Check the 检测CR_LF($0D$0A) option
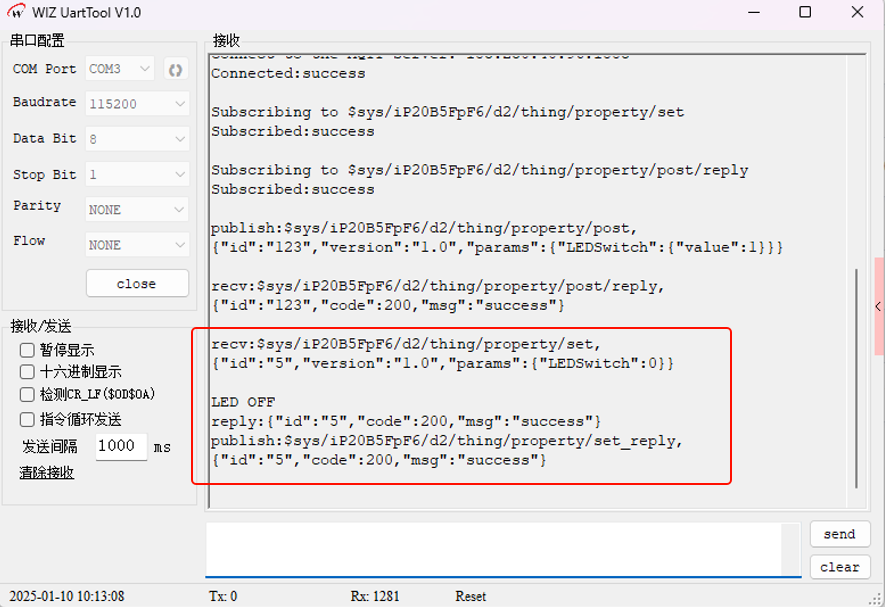Image resolution: width=885 pixels, height=607 pixels. [x=28, y=395]
